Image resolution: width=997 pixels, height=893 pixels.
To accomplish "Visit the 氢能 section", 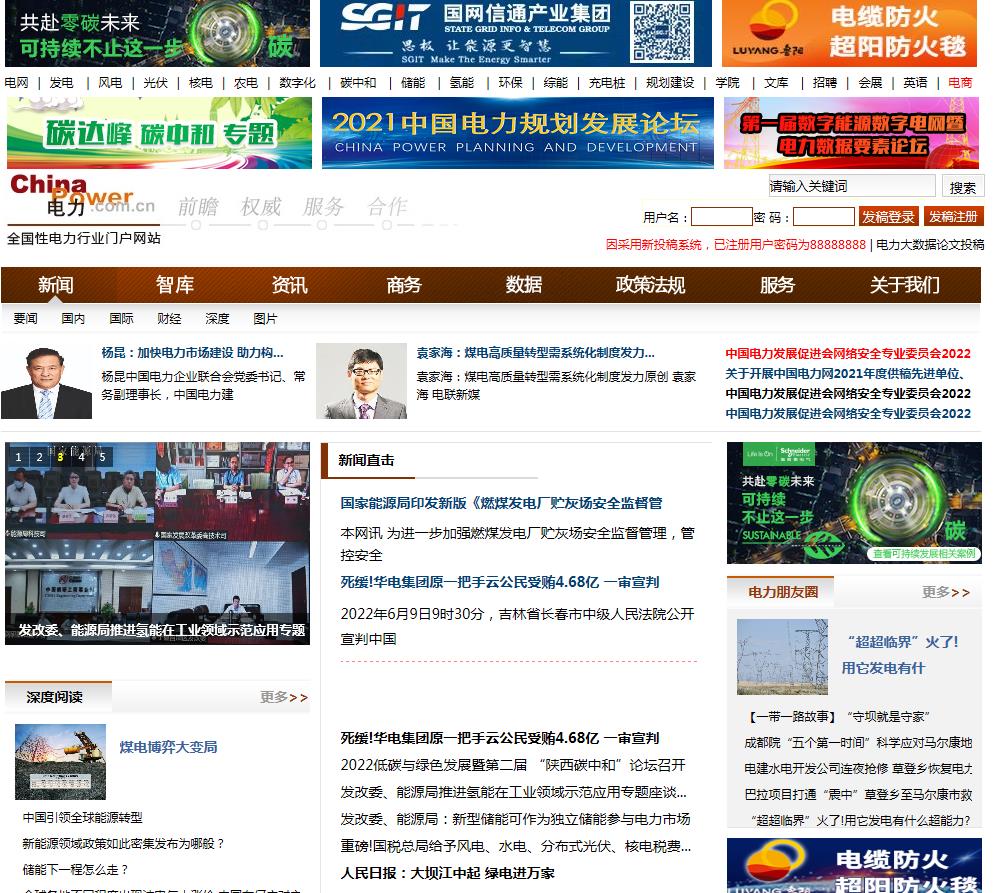I will tap(462, 83).
